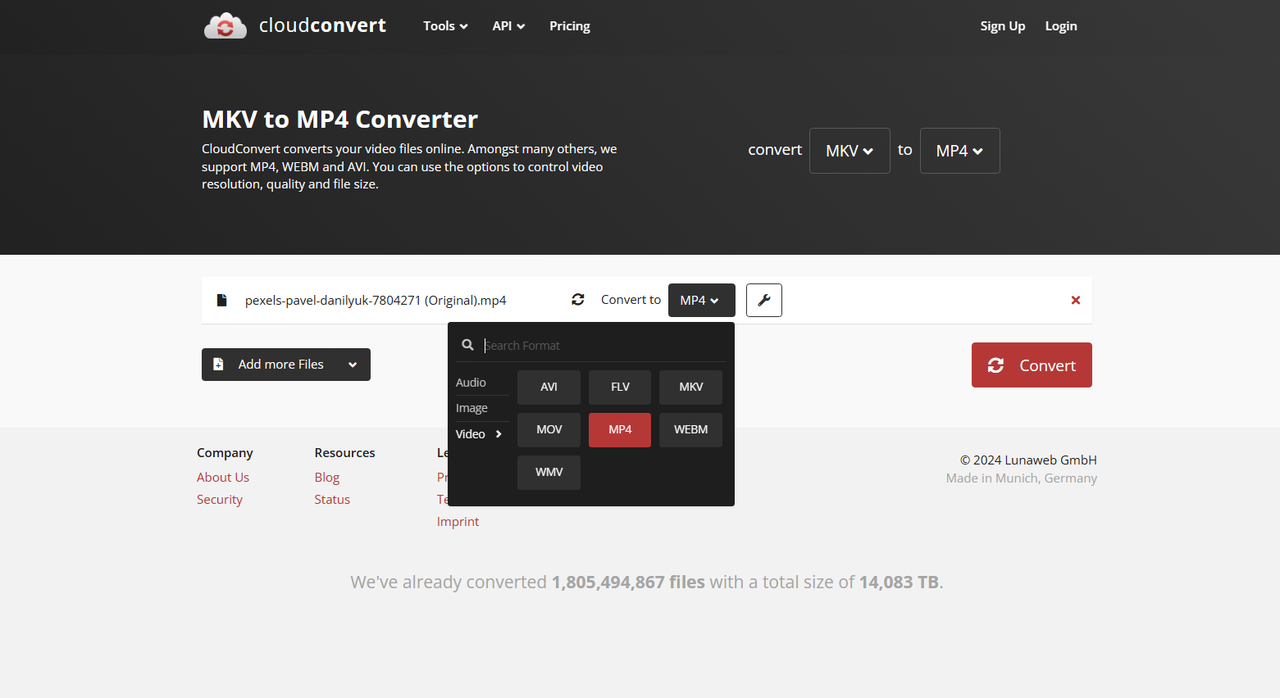Choose AVI output format
Image resolution: width=1280 pixels, height=698 pixels.
(x=549, y=387)
